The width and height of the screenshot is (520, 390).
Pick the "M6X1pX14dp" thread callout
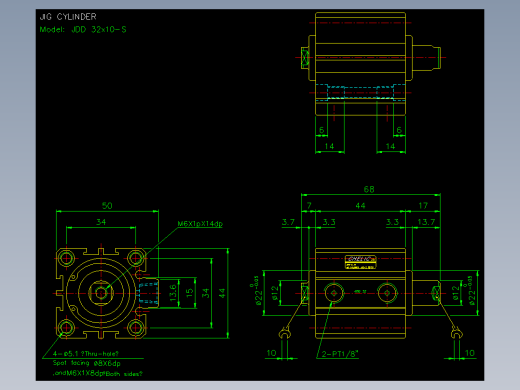click(200, 224)
